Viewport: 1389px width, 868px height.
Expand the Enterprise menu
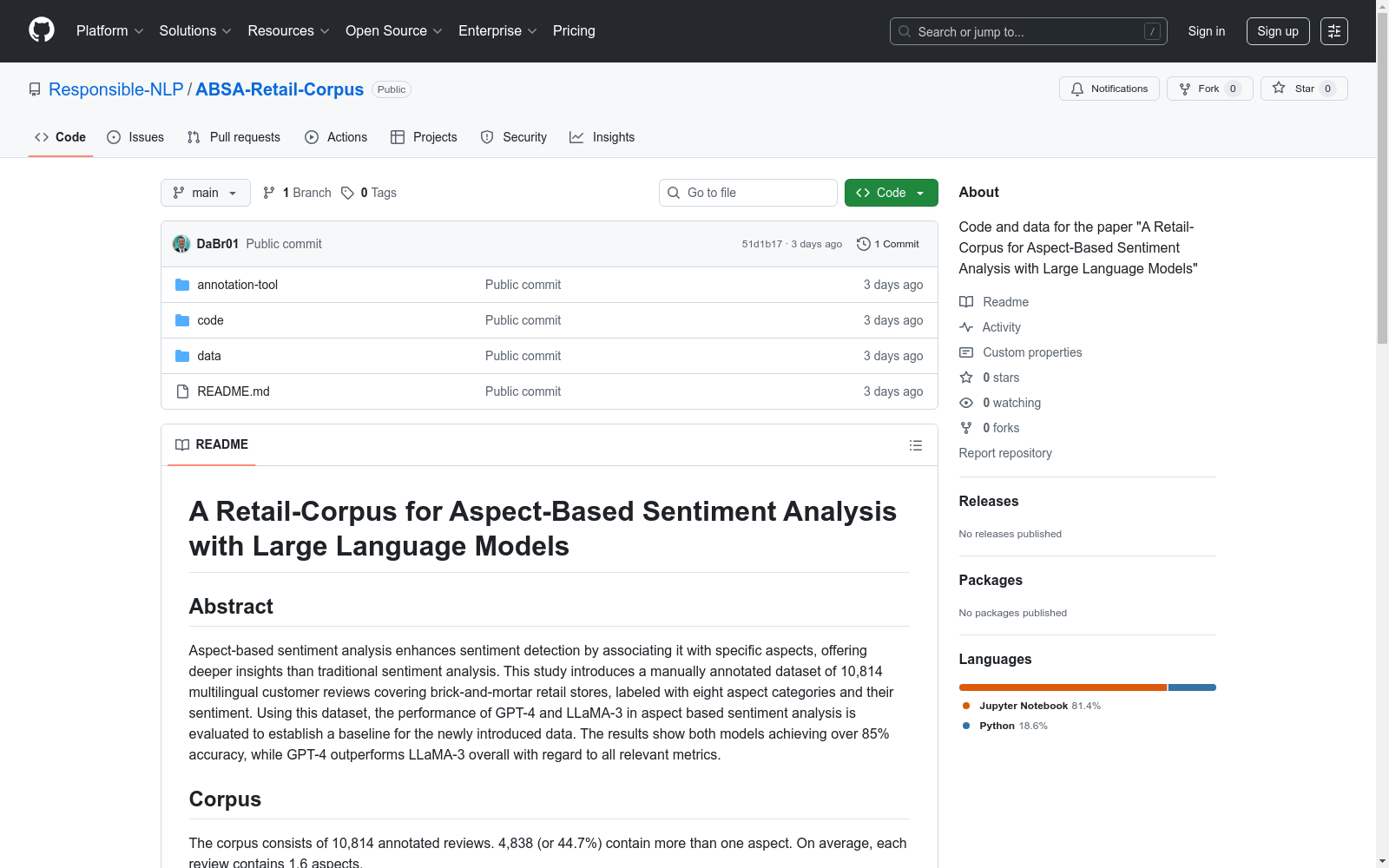(x=497, y=31)
